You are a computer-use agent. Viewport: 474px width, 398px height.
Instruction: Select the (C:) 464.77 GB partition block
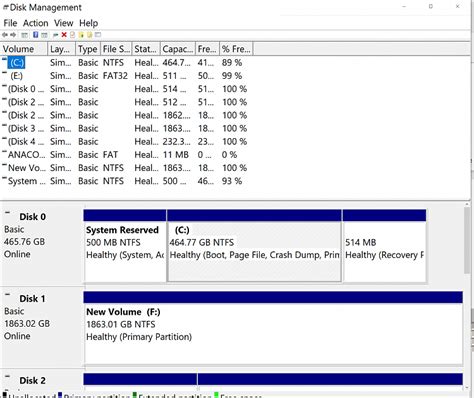[x=254, y=246]
